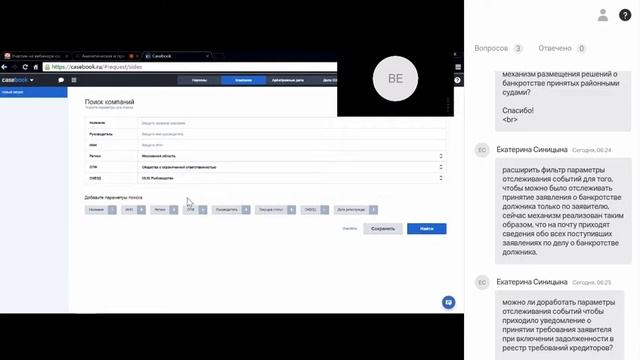Click the round help icon in webinar panel
This screenshot has width=640, height=360.
pyautogui.click(x=625, y=15)
